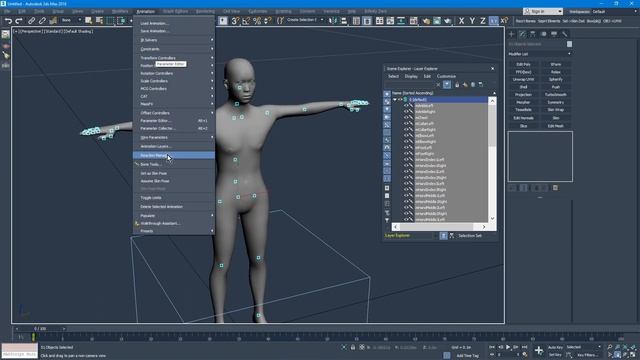Open the Utilities command panel tab

coord(565,34)
